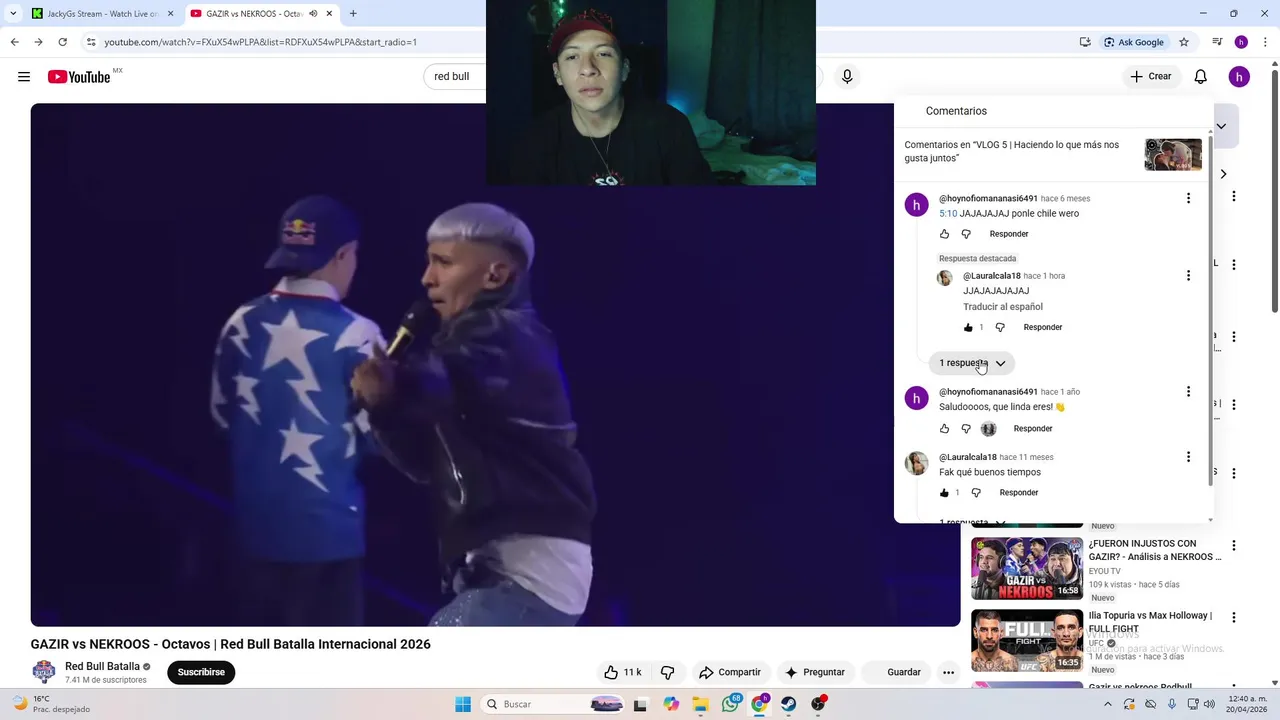1280x720 pixels.
Task: Open options for '¿FUERON INJUSTOS CON GAZIR?' video
Action: click(1234, 546)
